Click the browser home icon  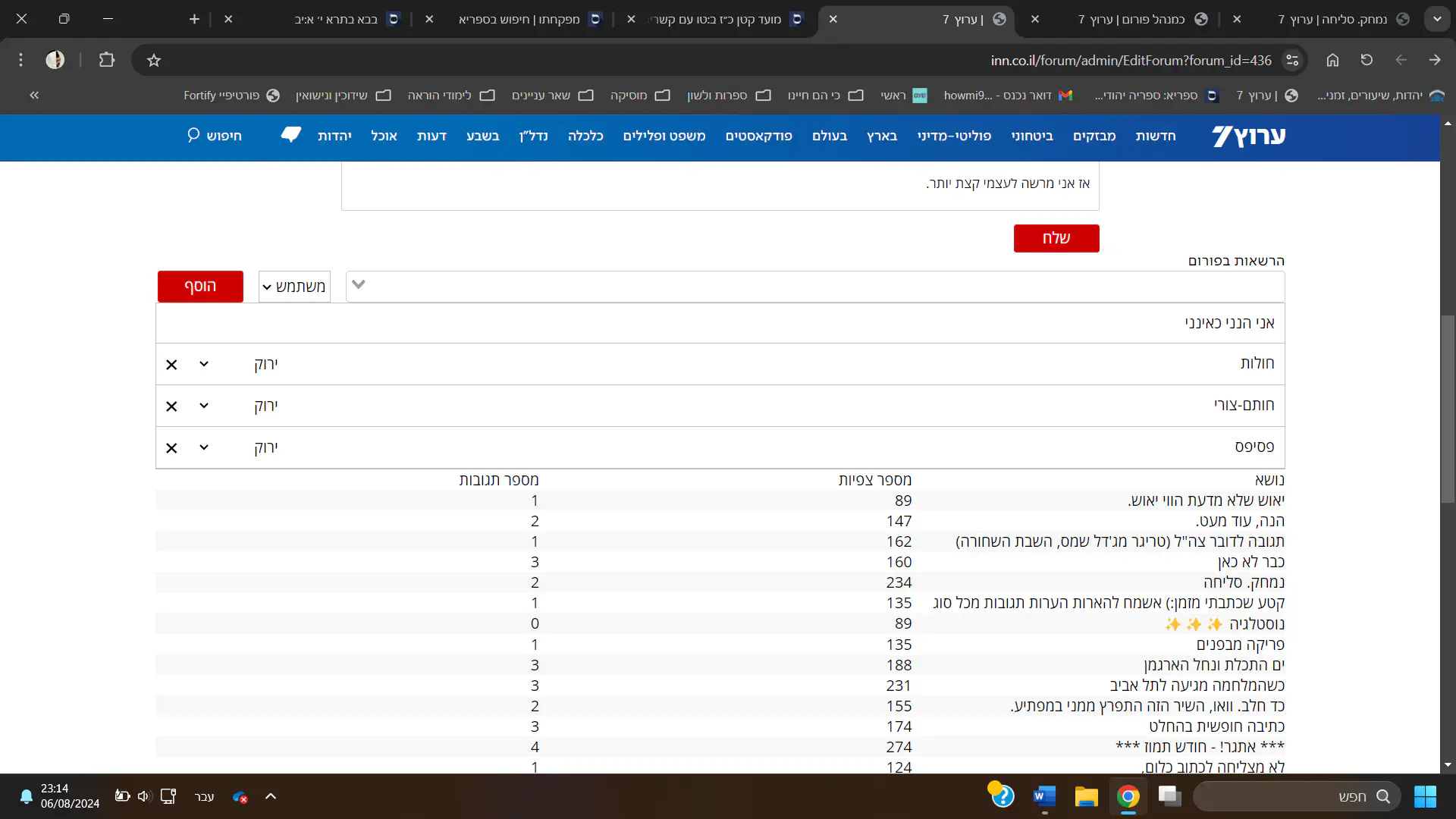pyautogui.click(x=1332, y=60)
